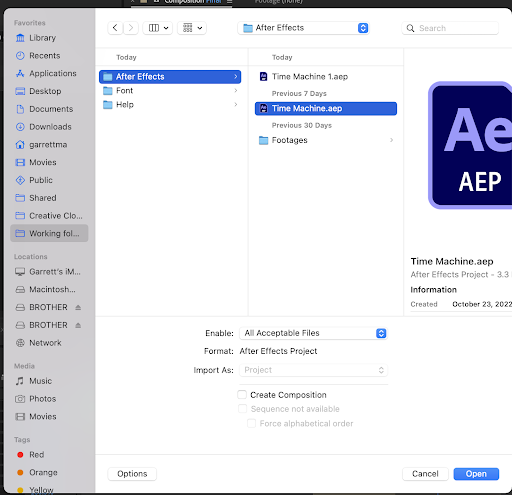Expand the Help folder chevron
512x495 pixels.
pyautogui.click(x=236, y=105)
